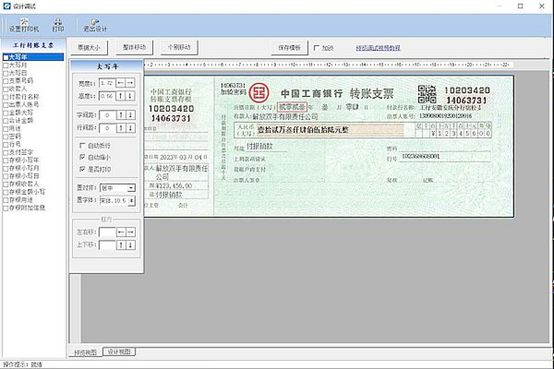
Task: Click the 高度 up arrow
Action: [x=121, y=96]
